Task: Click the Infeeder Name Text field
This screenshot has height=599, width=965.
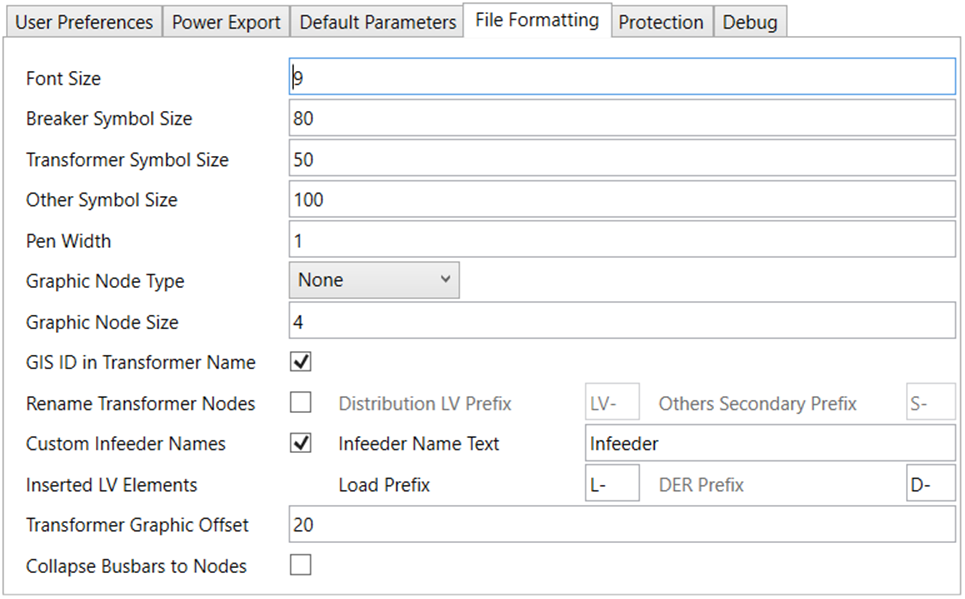Action: (x=770, y=443)
